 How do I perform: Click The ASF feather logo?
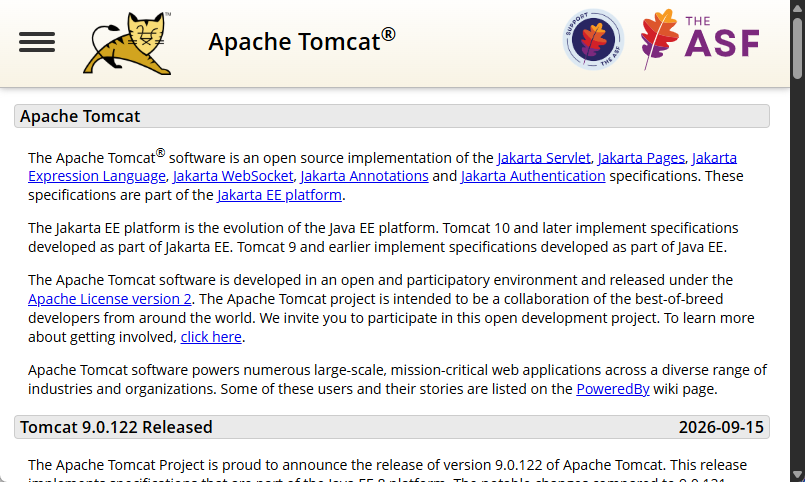click(700, 40)
